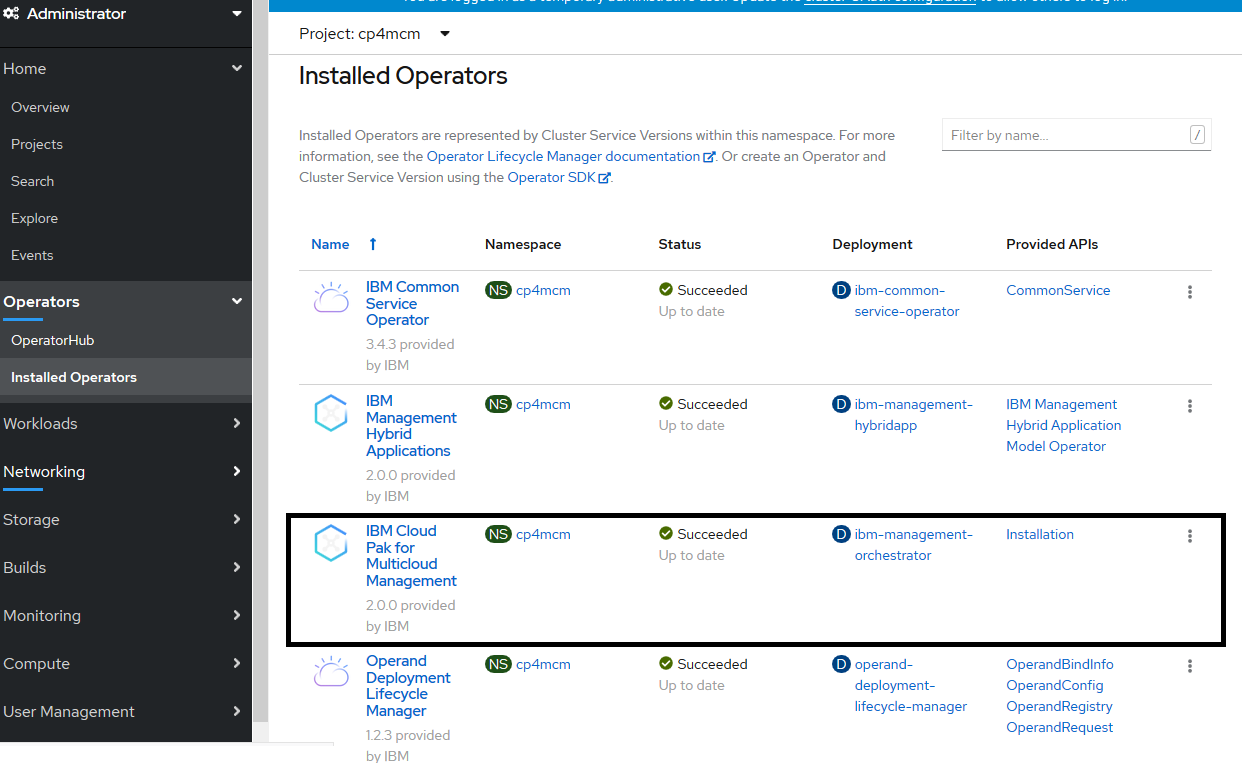
Task: Click the IBM Management Hybrid Applications hexagon icon
Action: click(331, 411)
